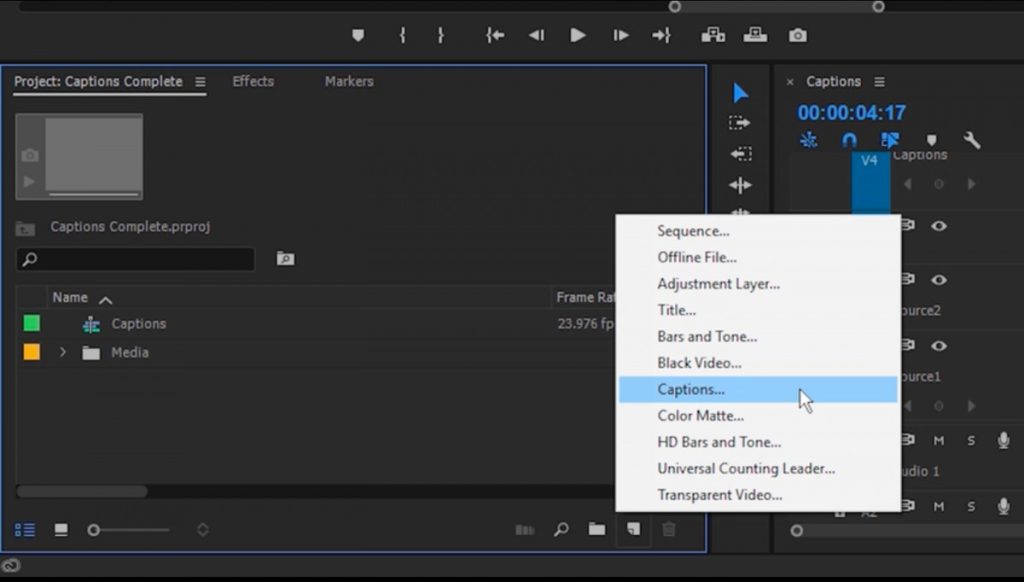Switch to the Effects tab
Screen dimensions: 1024x582
tap(253, 81)
